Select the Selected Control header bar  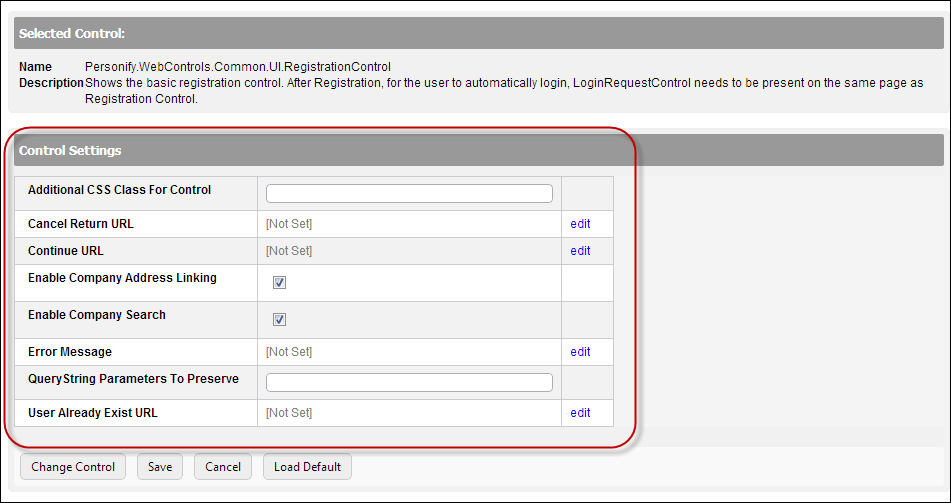pyautogui.click(x=479, y=33)
